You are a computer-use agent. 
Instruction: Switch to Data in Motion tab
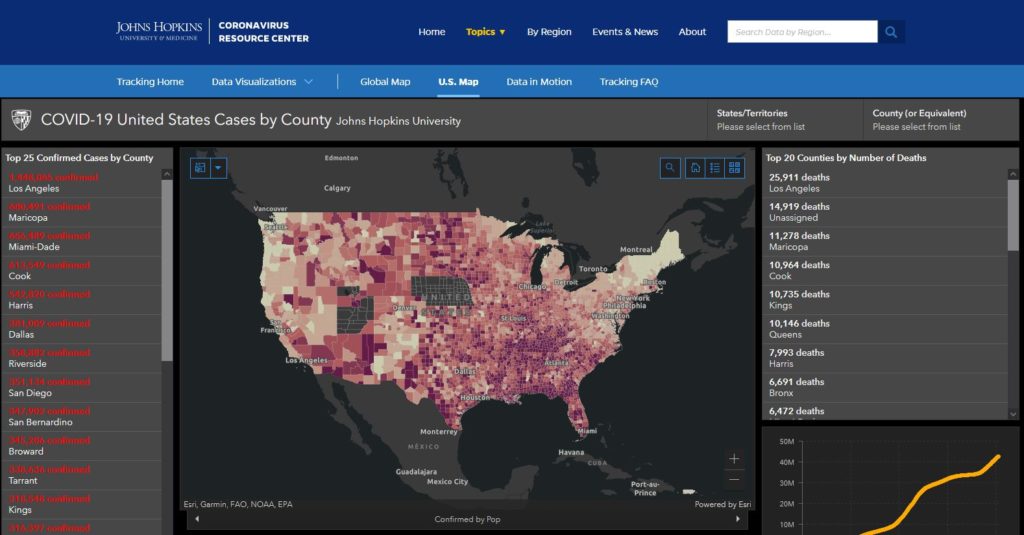click(x=539, y=82)
